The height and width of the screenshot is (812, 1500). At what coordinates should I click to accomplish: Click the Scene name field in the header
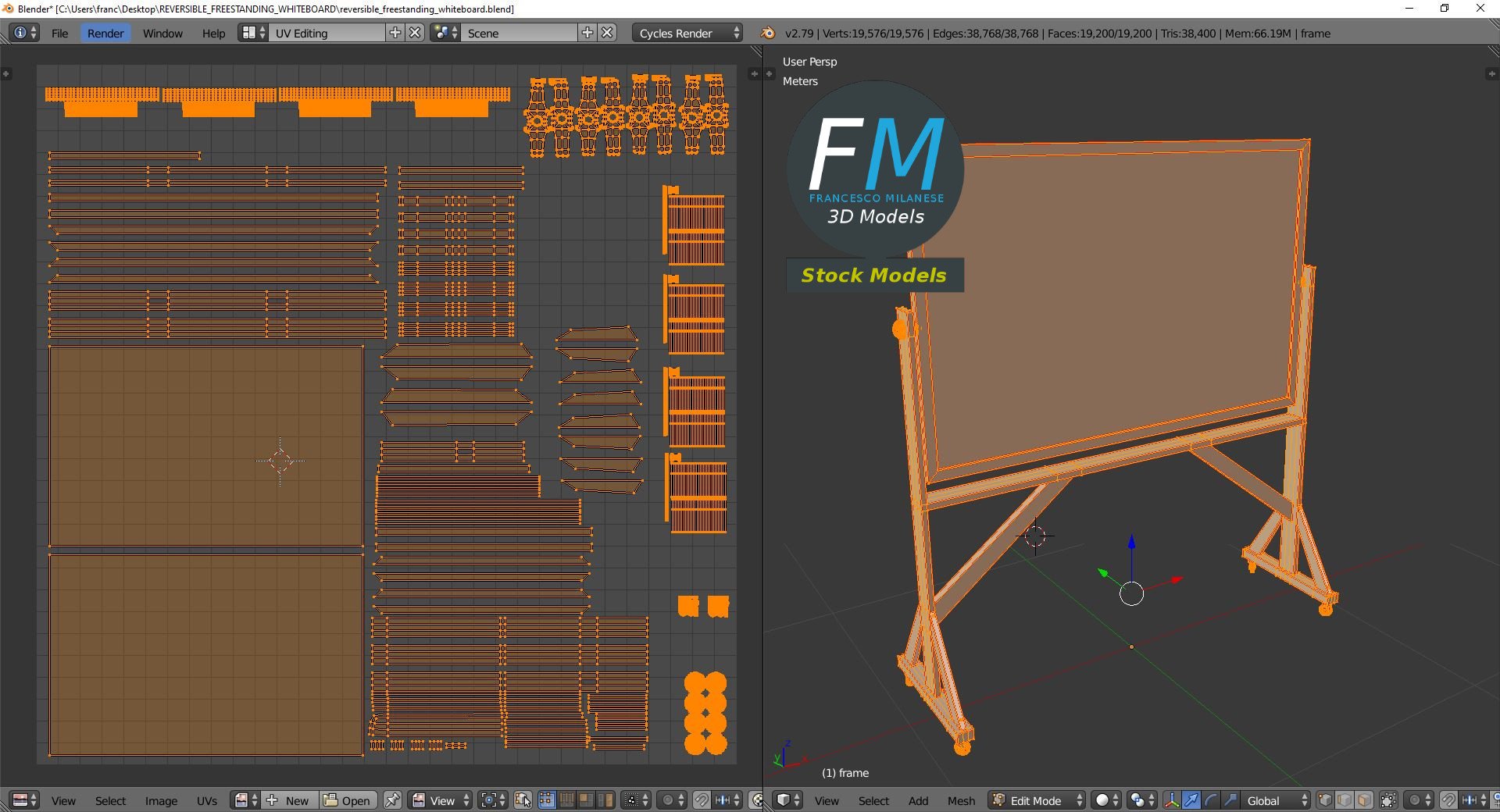(x=520, y=33)
